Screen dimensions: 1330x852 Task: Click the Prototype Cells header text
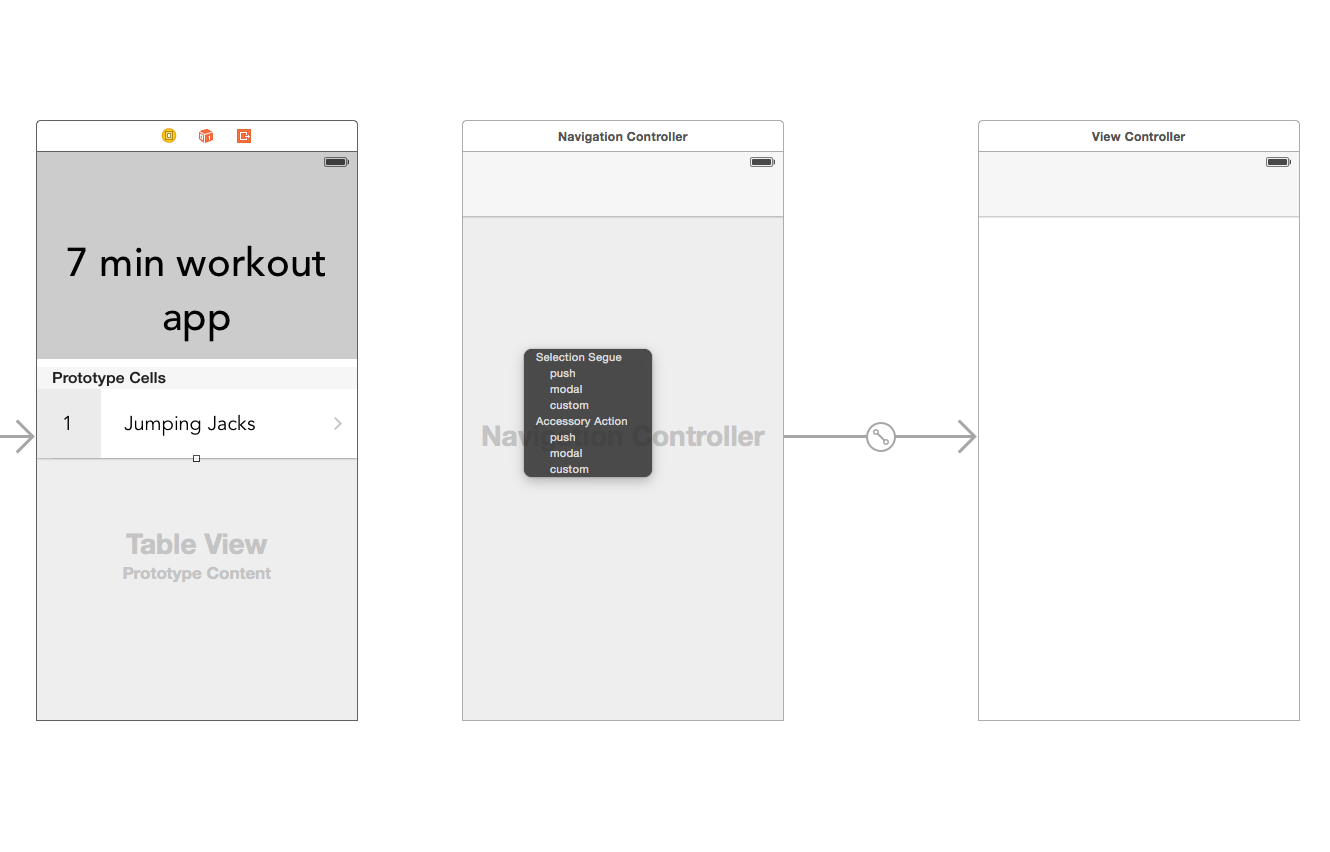(109, 378)
